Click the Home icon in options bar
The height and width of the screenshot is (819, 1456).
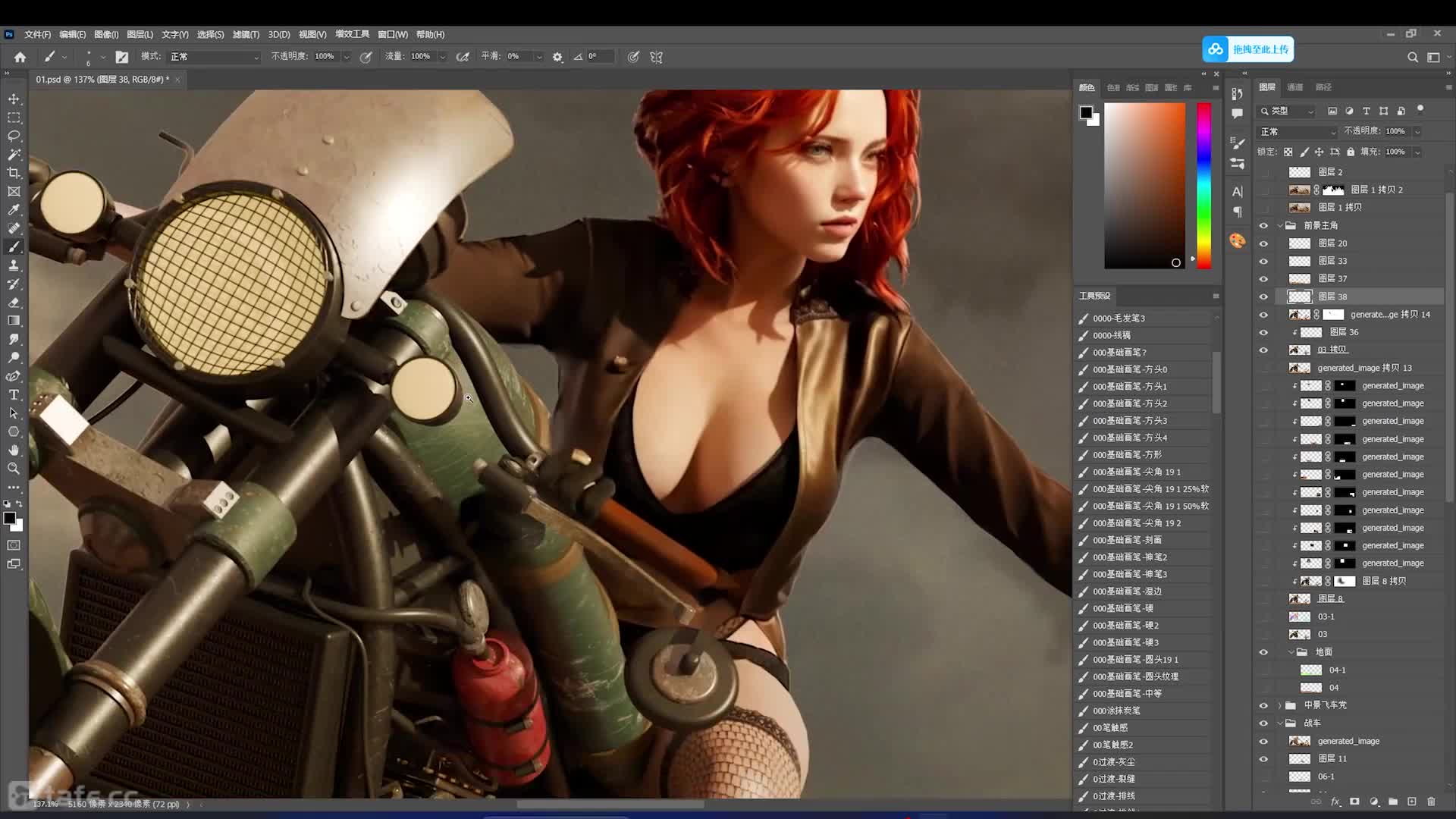20,57
